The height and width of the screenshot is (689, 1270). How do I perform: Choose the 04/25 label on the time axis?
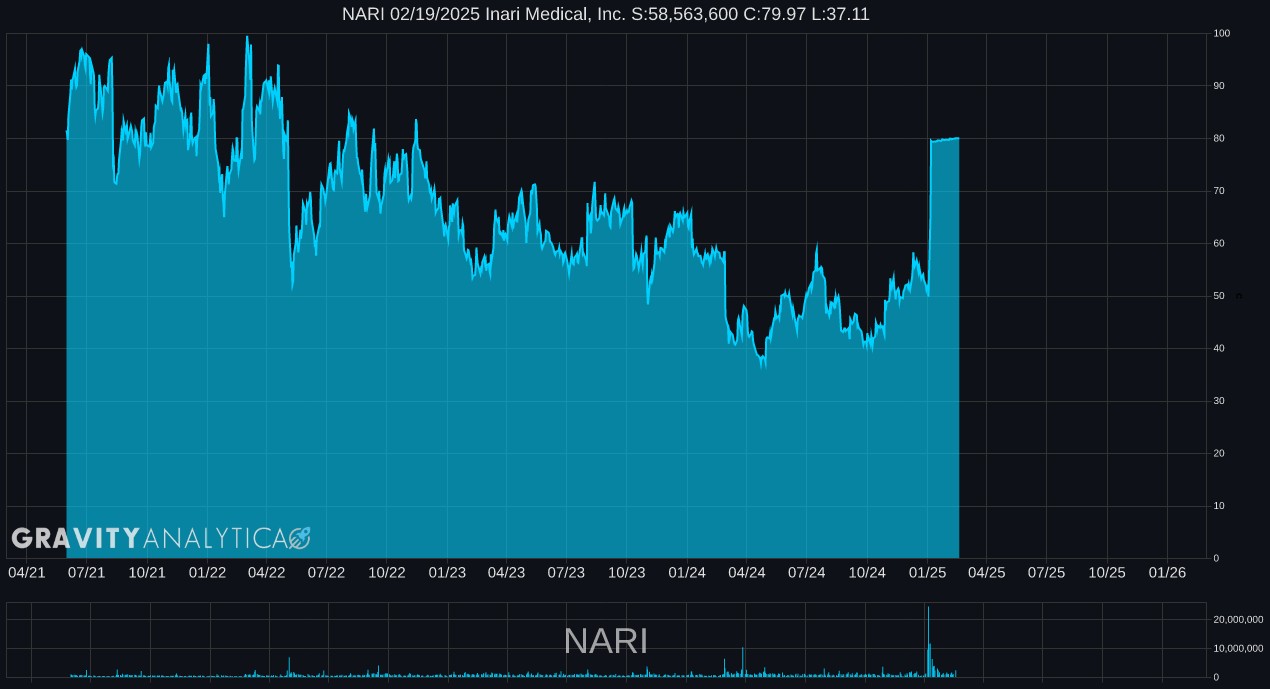[987, 572]
